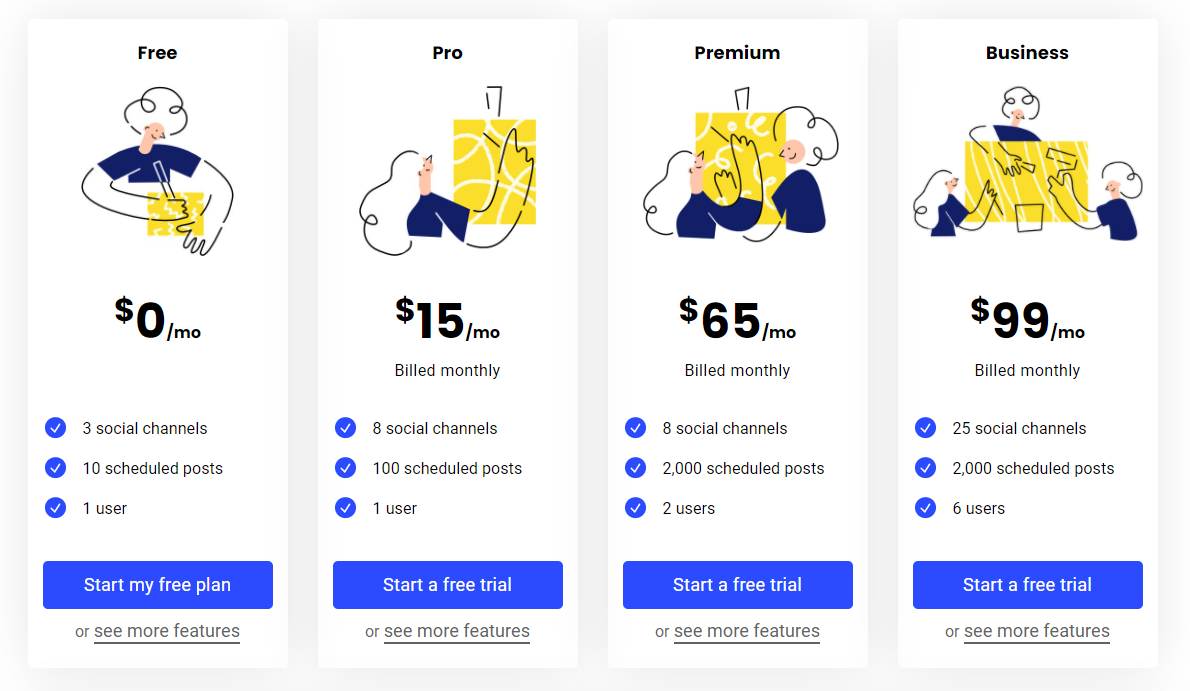This screenshot has width=1190, height=691.
Task: Click the Business plan illustration
Action: [1028, 163]
